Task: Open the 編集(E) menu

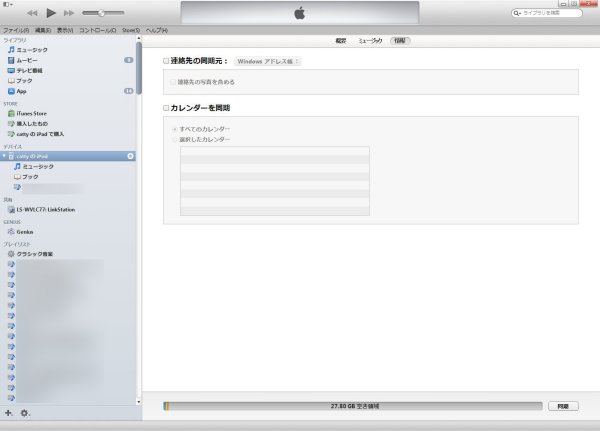Action: [x=43, y=30]
